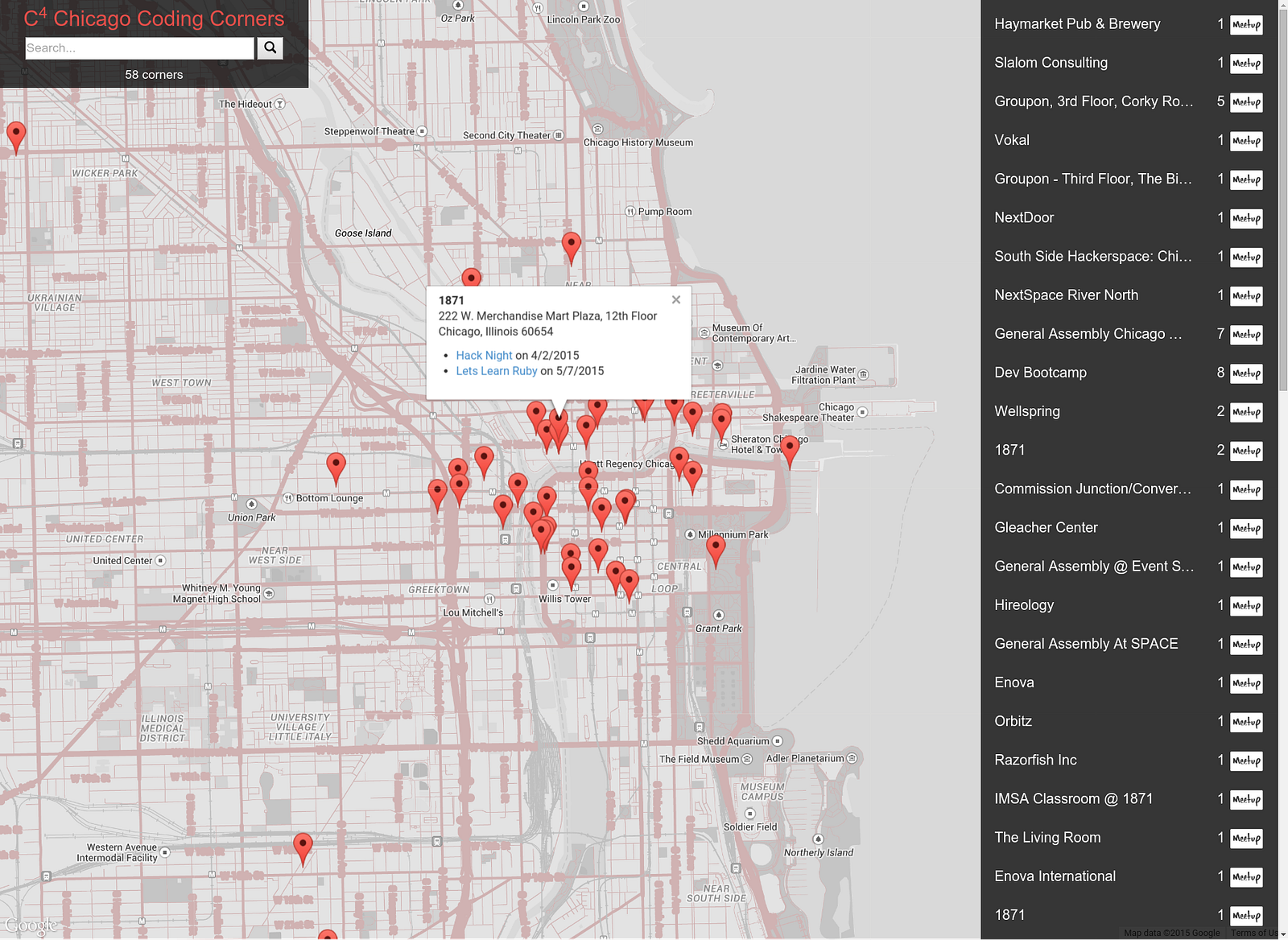
Task: Select Wellspring in the corners list
Action: 1026,411
